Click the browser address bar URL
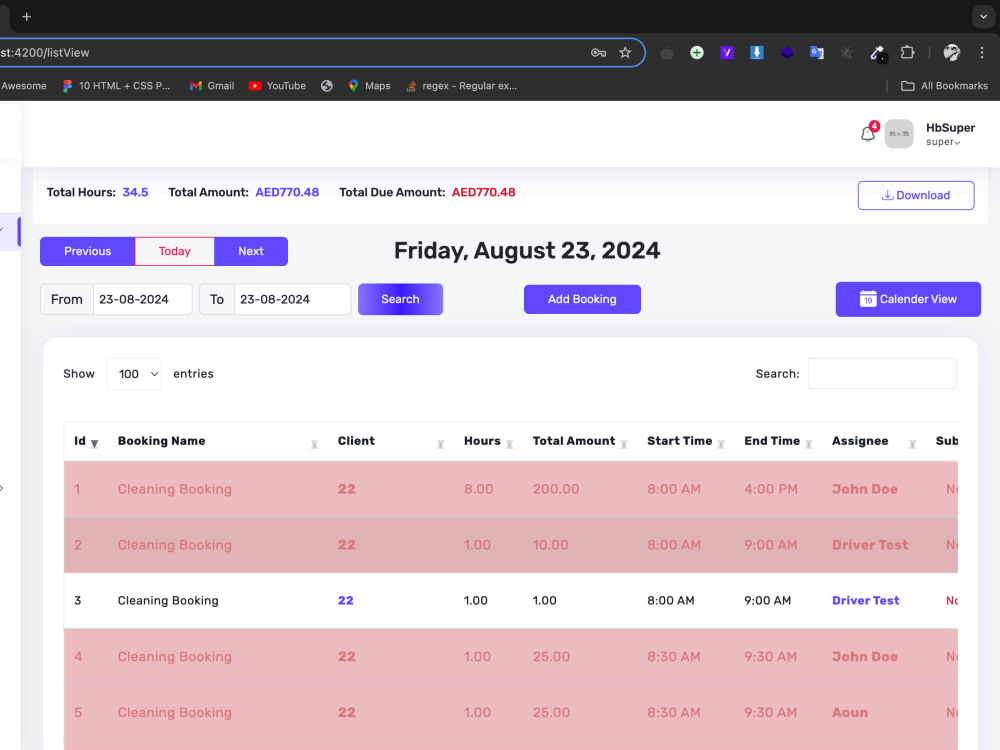The height and width of the screenshot is (750, 1000). 45,52
